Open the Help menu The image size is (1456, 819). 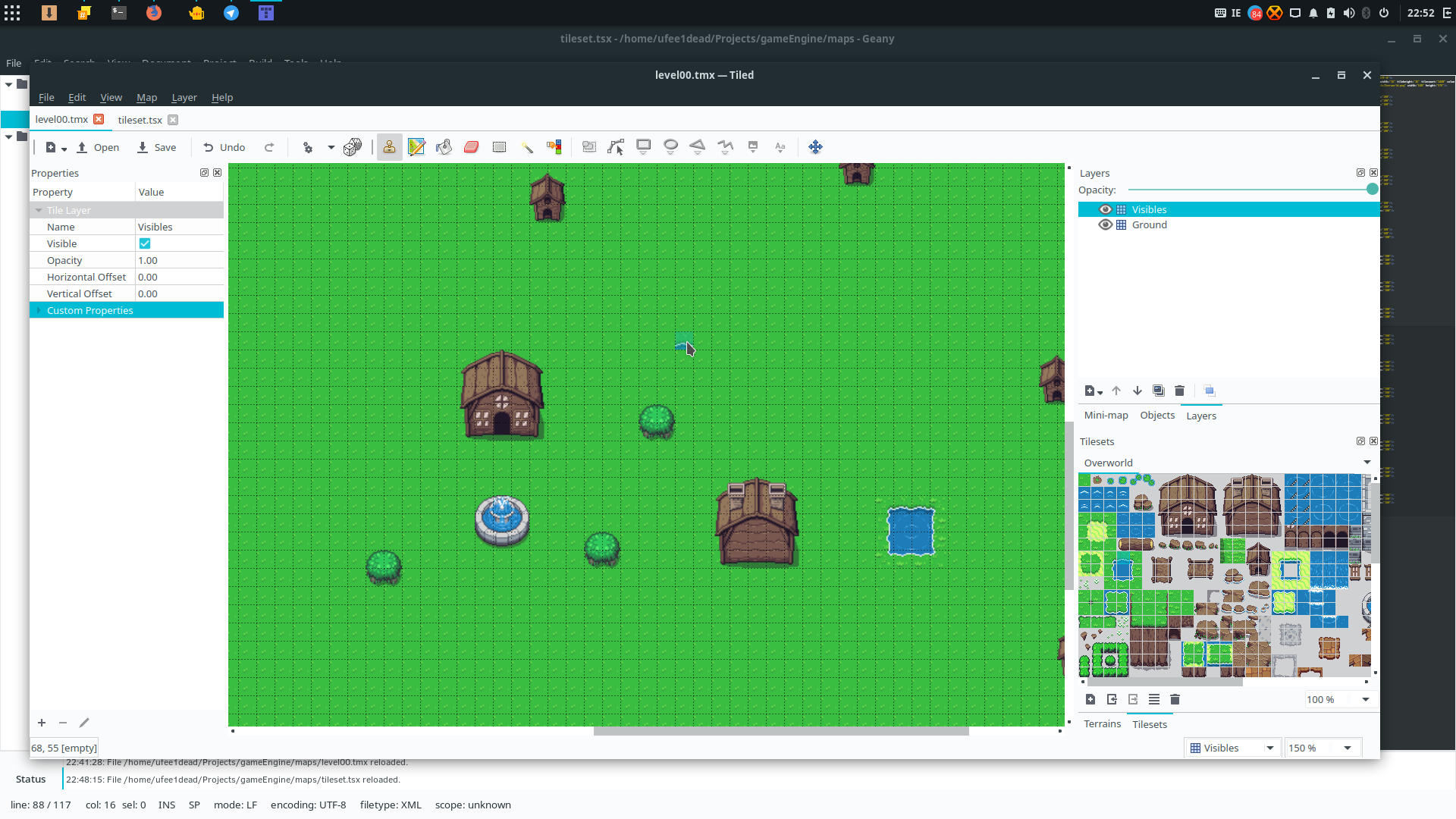click(221, 97)
